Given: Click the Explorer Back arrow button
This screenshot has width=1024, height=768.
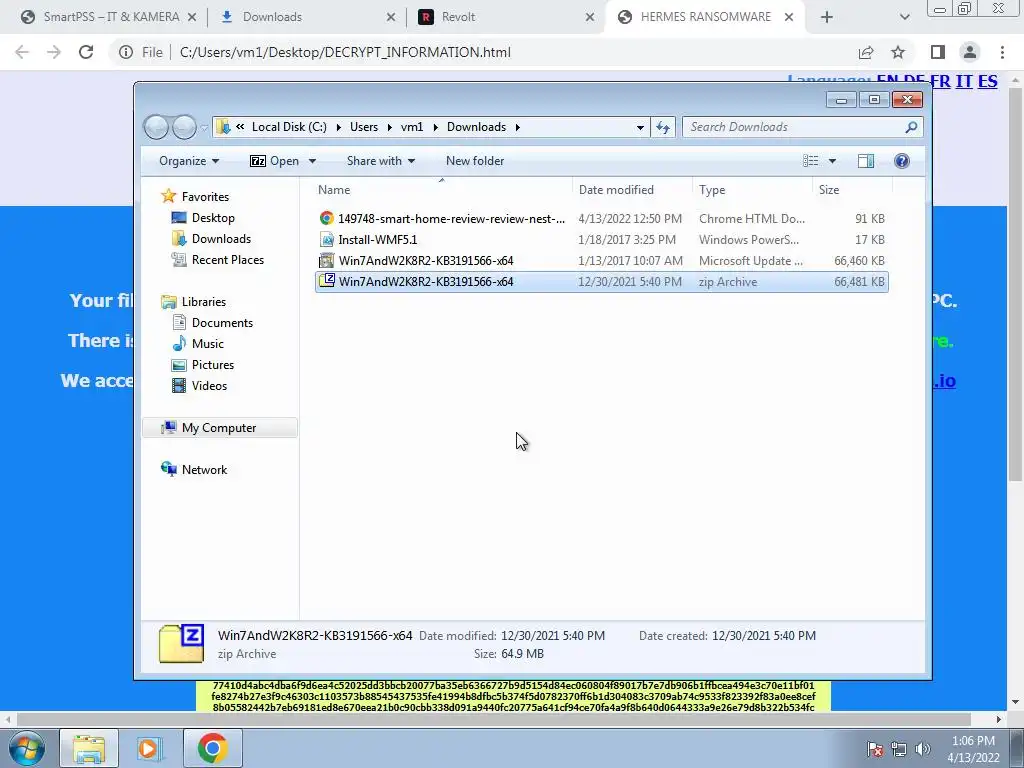Looking at the screenshot, I should point(156,127).
